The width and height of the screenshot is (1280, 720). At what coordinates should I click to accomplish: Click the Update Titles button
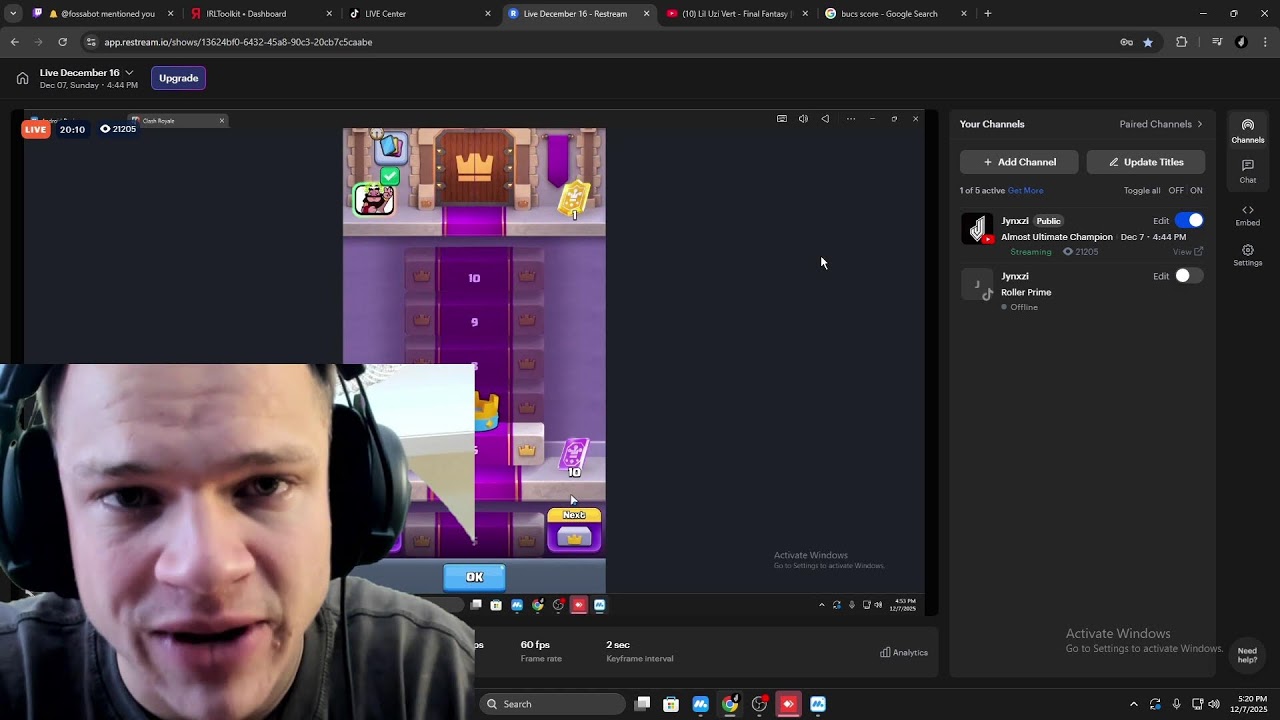click(1145, 162)
